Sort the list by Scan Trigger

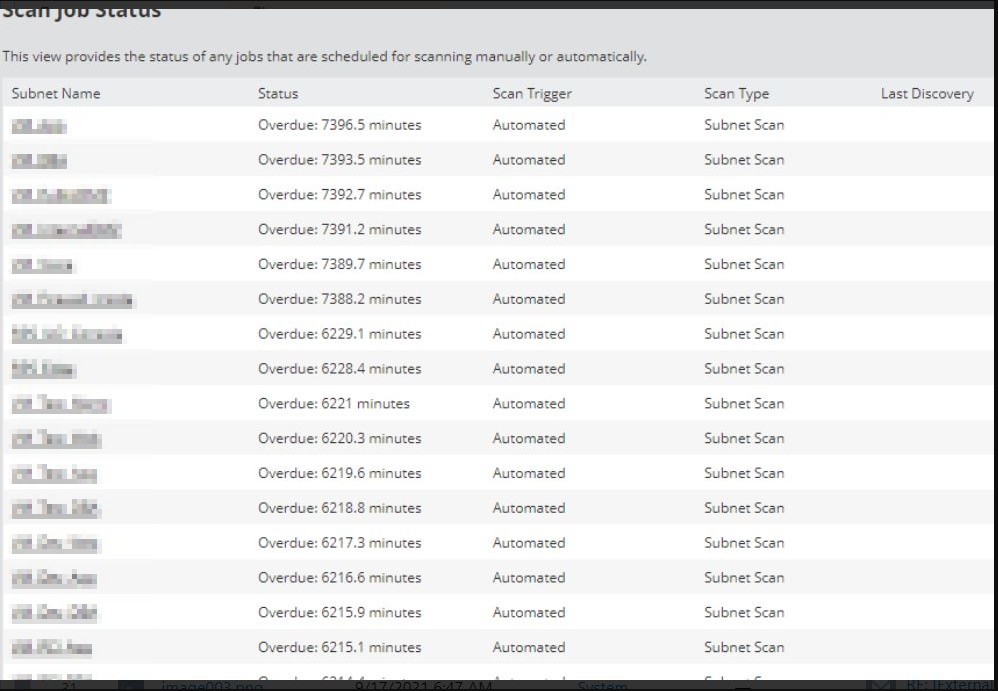click(530, 93)
